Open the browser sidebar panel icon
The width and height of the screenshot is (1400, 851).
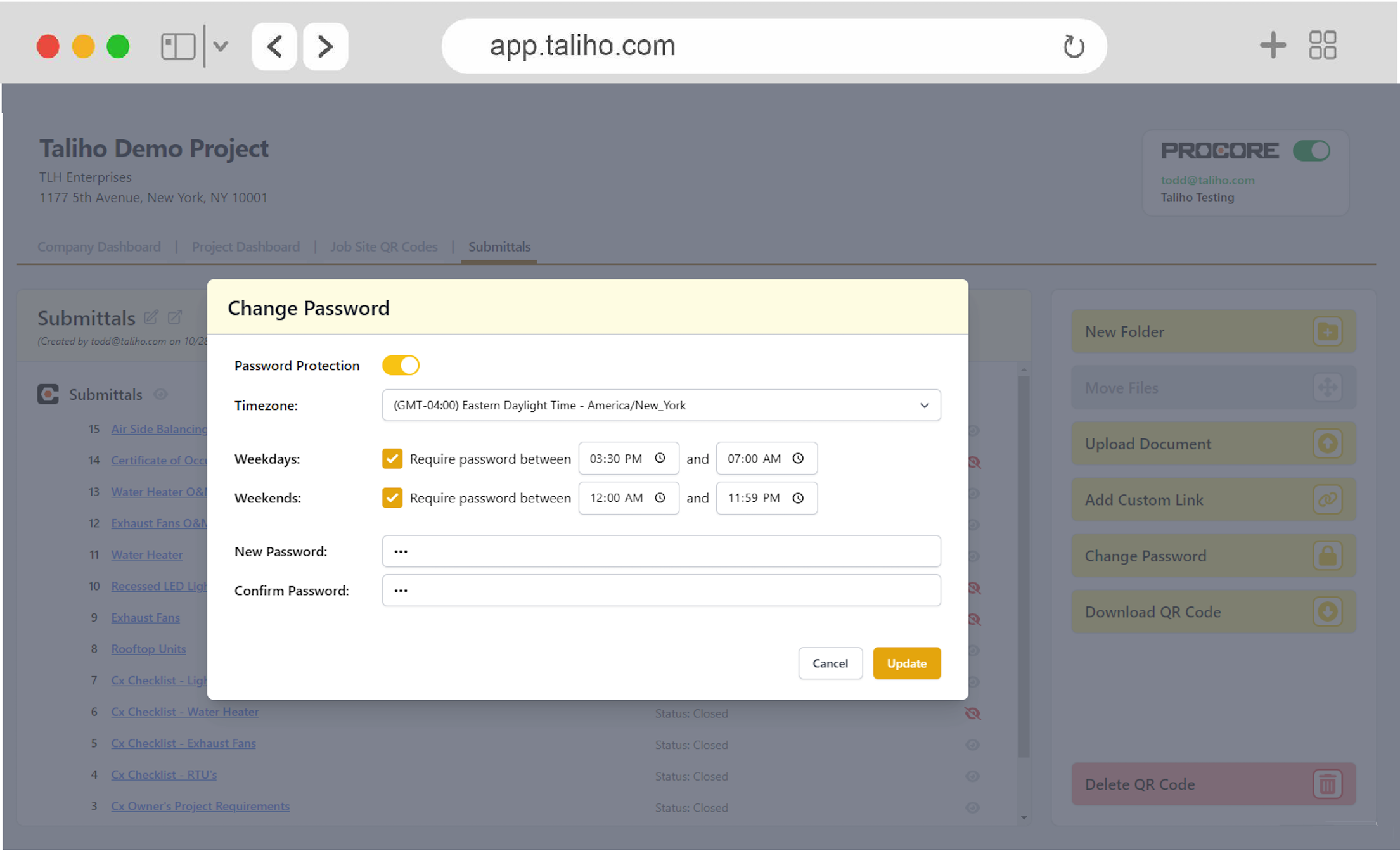(178, 46)
